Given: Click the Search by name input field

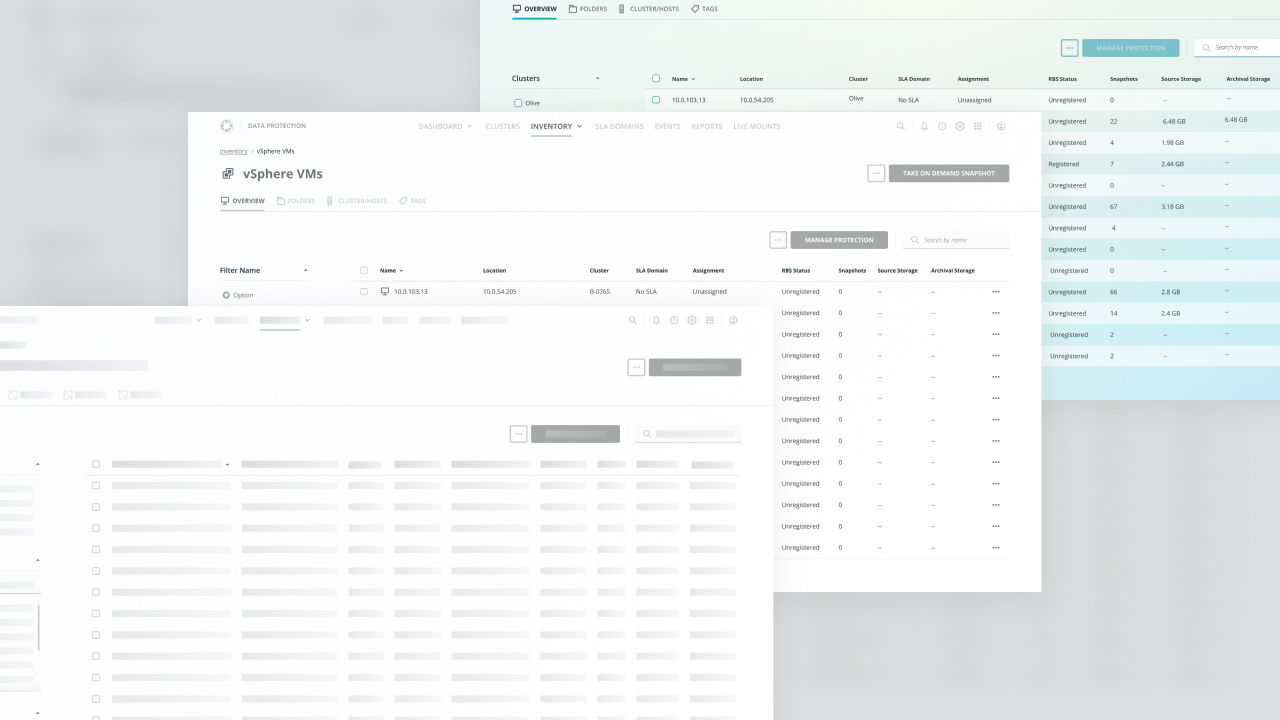Looking at the screenshot, I should coord(955,240).
